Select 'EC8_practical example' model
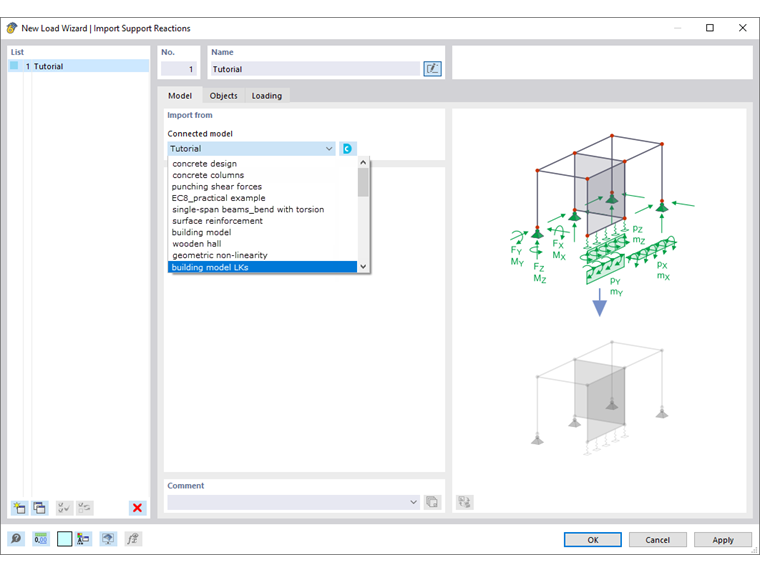Screen dimensions: 760x573 [262, 198]
